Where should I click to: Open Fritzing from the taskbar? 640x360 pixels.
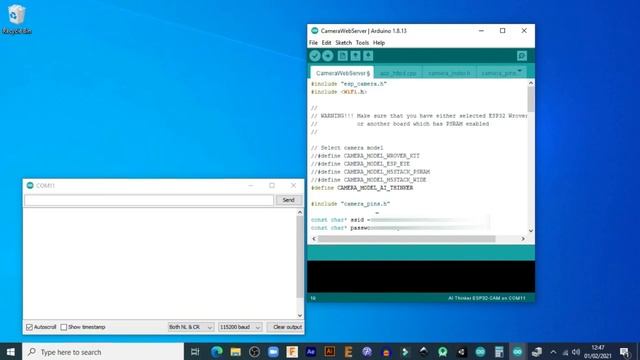(x=292, y=352)
